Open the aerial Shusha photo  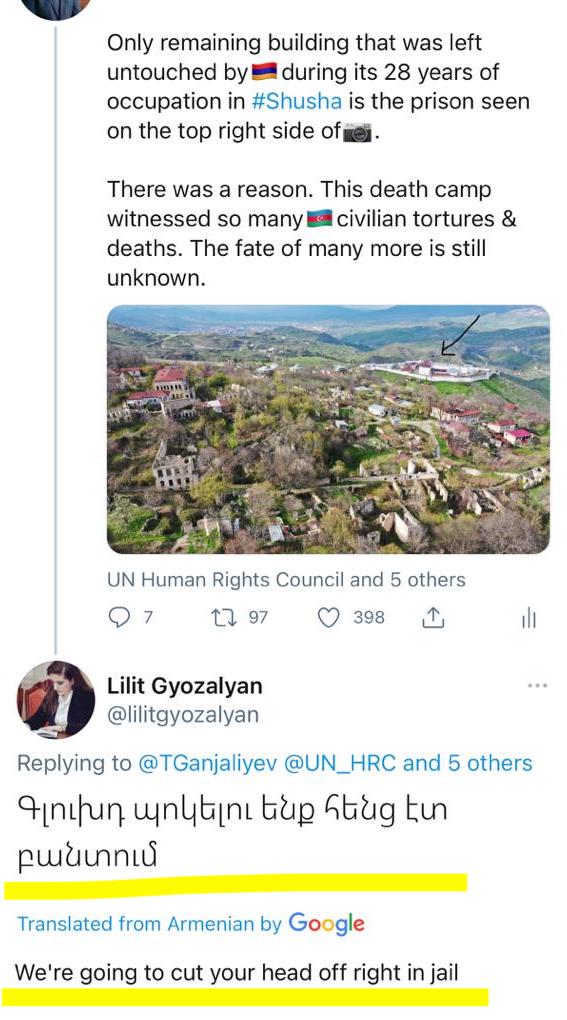click(328, 429)
